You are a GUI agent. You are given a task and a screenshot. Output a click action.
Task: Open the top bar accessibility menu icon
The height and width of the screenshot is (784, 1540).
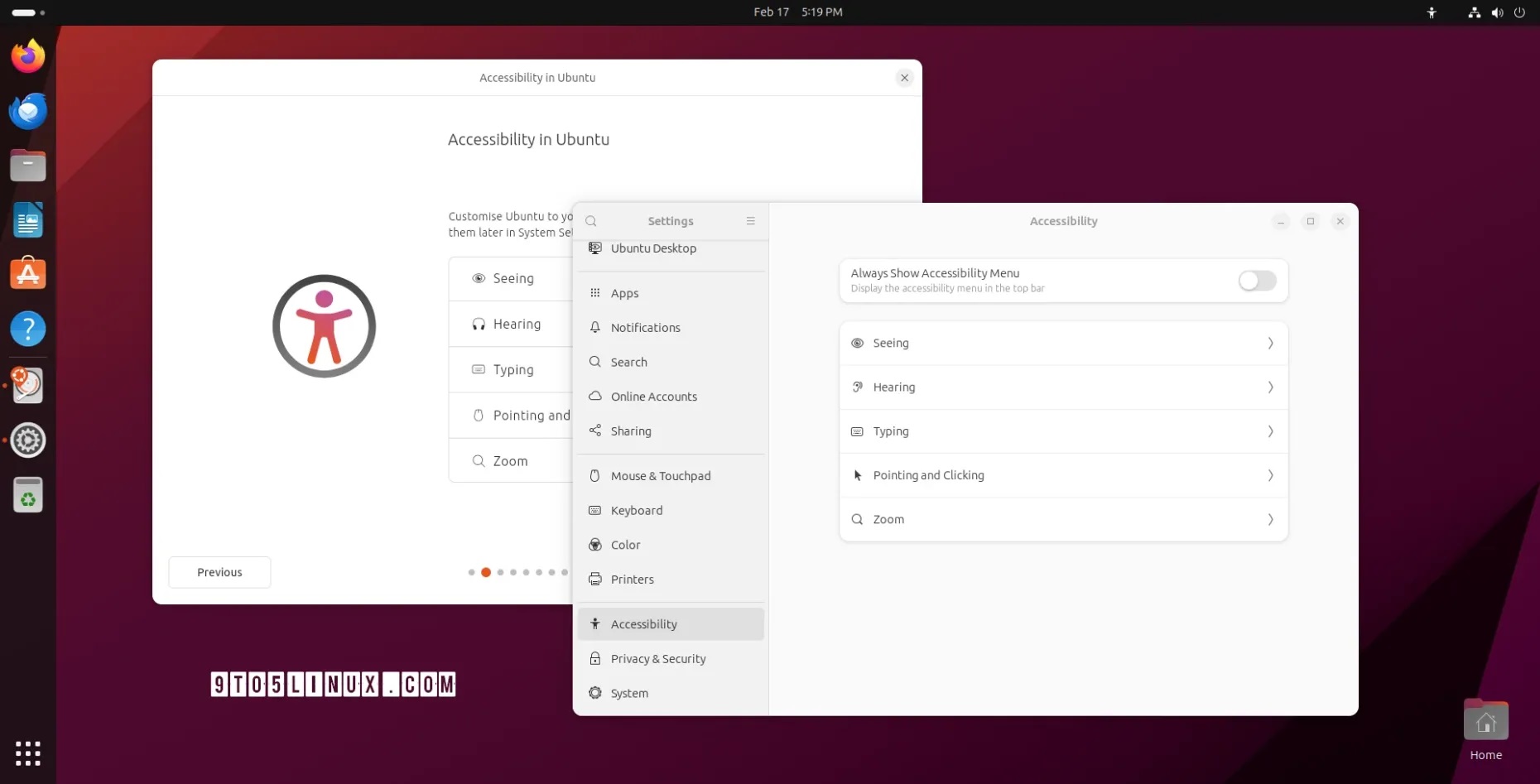[1432, 12]
